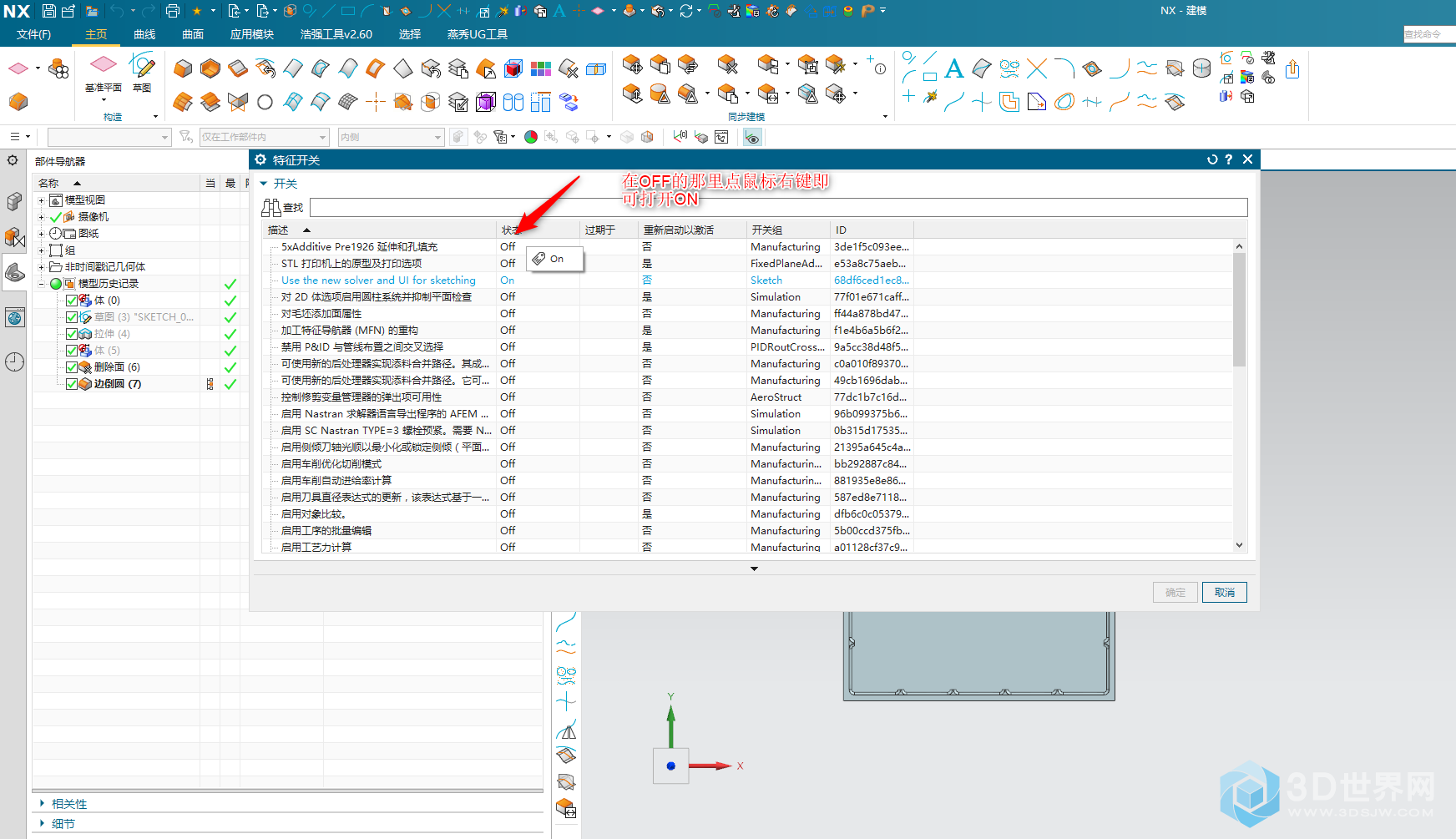Click the Print icon in quick toolbar
This screenshot has width=1456, height=839.
click(173, 11)
